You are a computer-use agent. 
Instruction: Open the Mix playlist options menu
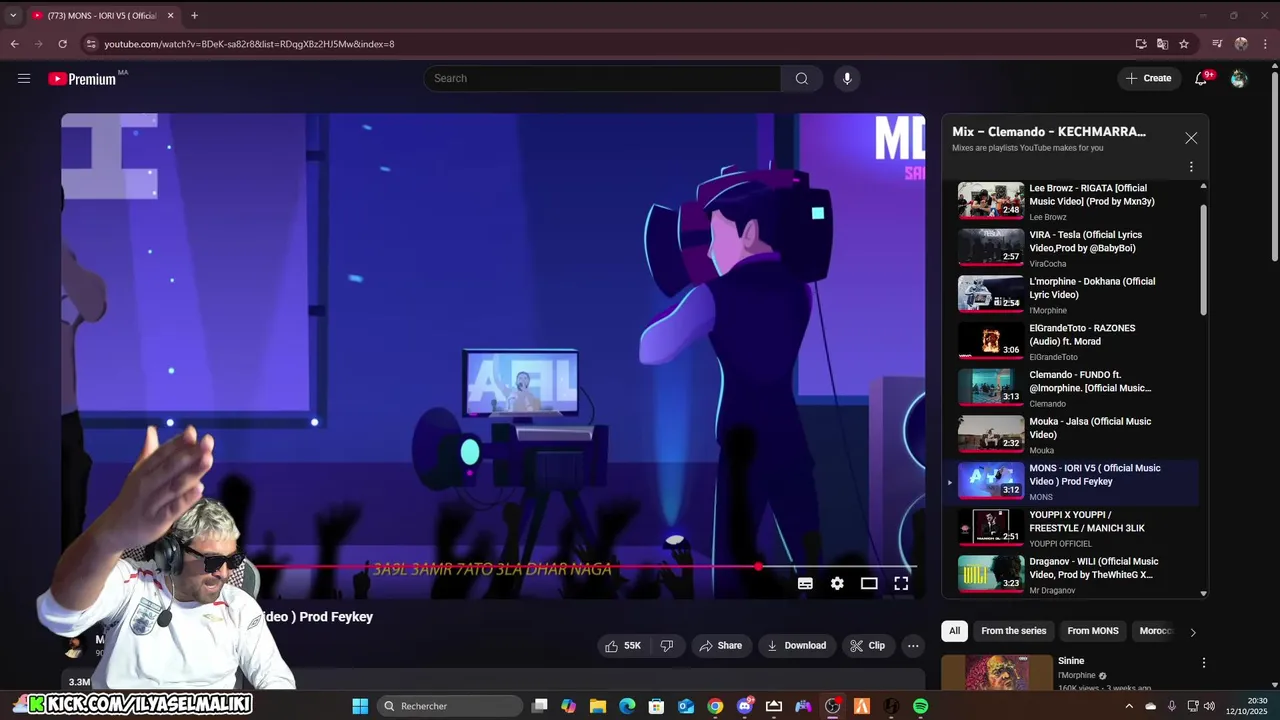[x=1191, y=167]
